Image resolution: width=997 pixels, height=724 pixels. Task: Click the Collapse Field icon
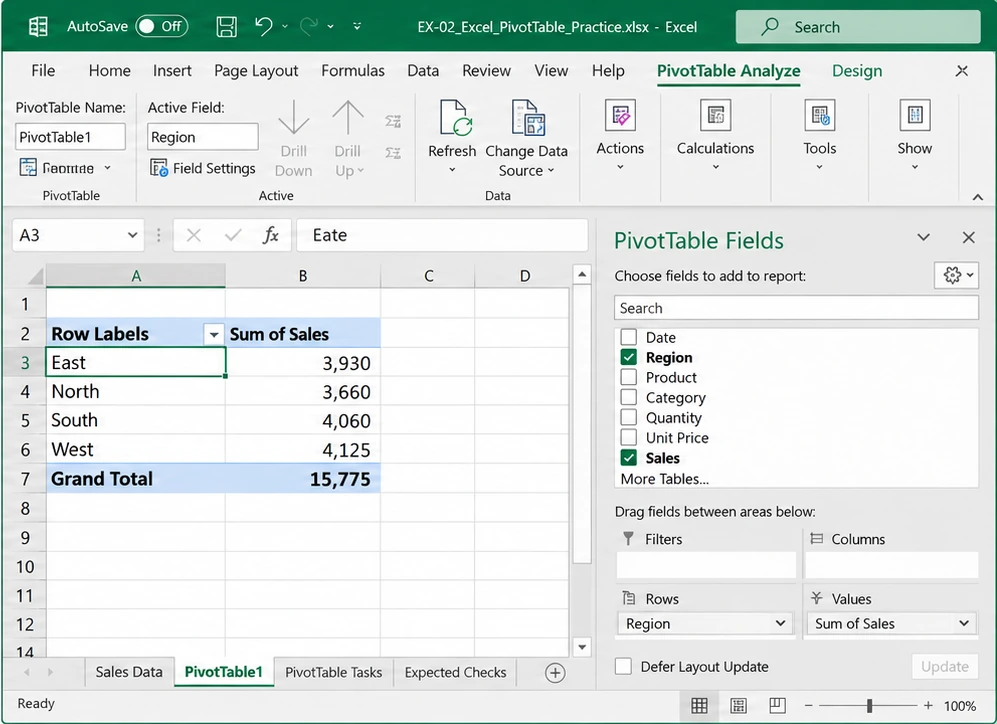pyautogui.click(x=393, y=153)
